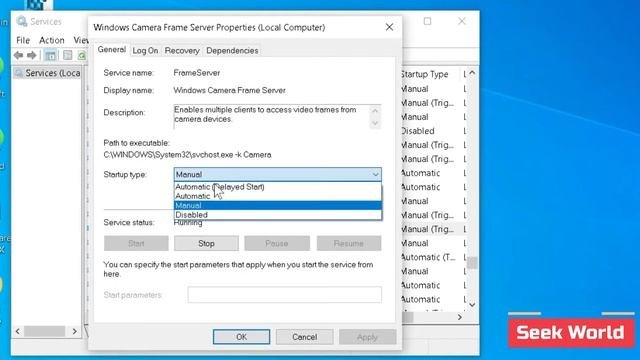The image size is (640, 360).
Task: Switch to the Log On tab
Action: [x=145, y=51]
